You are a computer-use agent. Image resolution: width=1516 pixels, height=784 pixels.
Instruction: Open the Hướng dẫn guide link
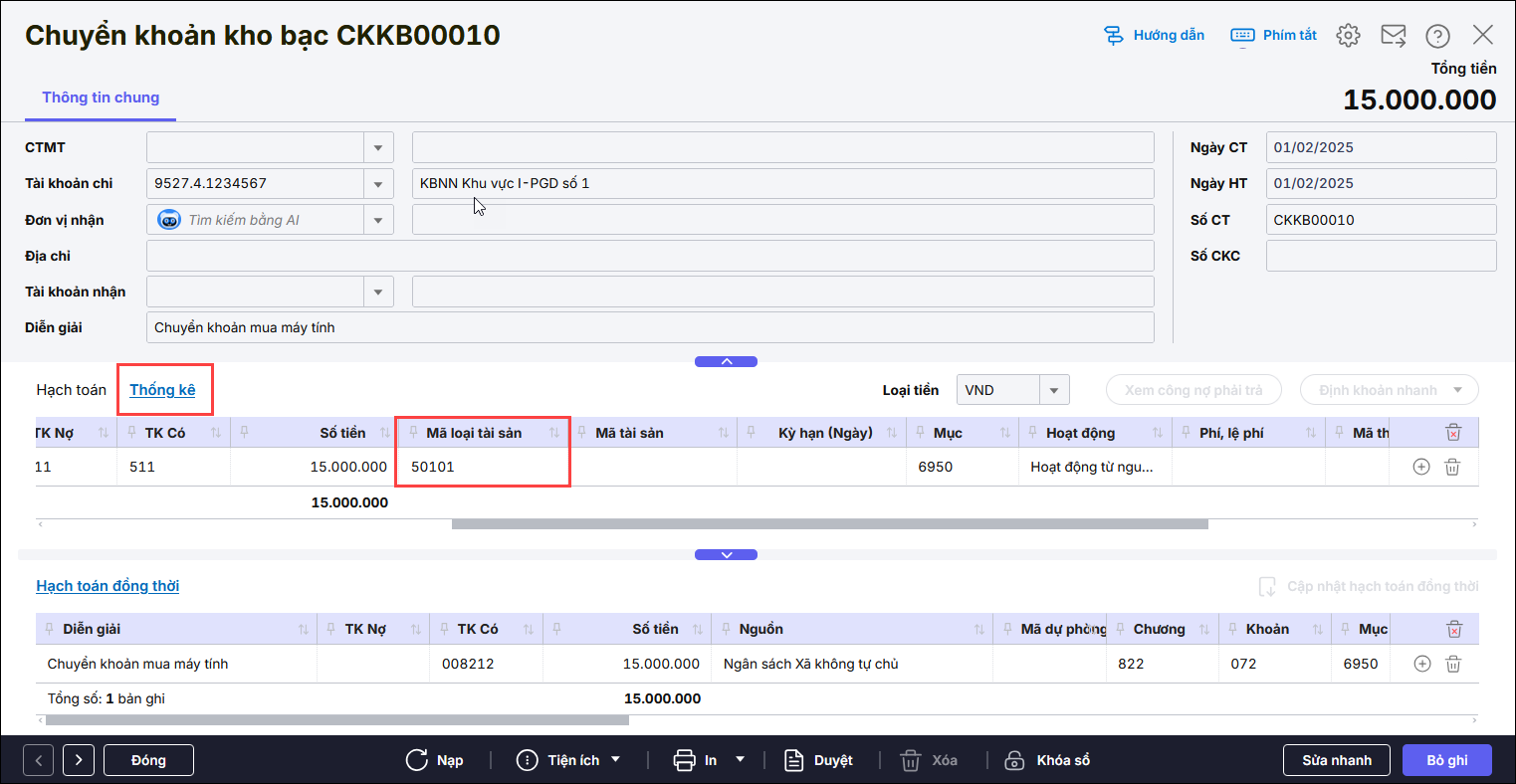tap(1155, 36)
